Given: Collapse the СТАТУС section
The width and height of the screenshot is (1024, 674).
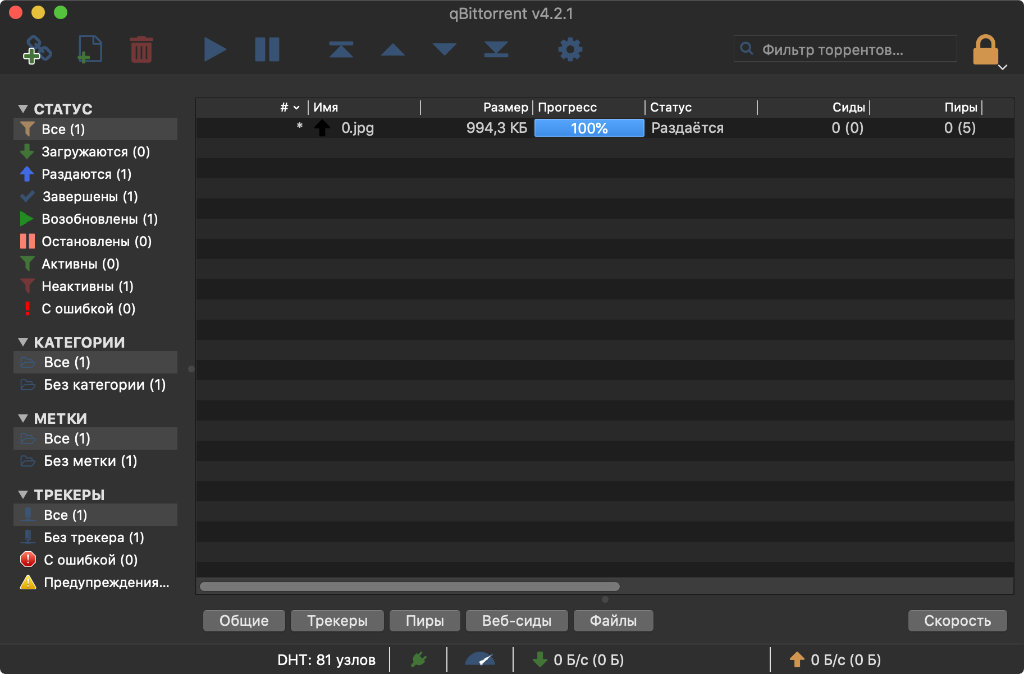Looking at the screenshot, I should pos(23,109).
